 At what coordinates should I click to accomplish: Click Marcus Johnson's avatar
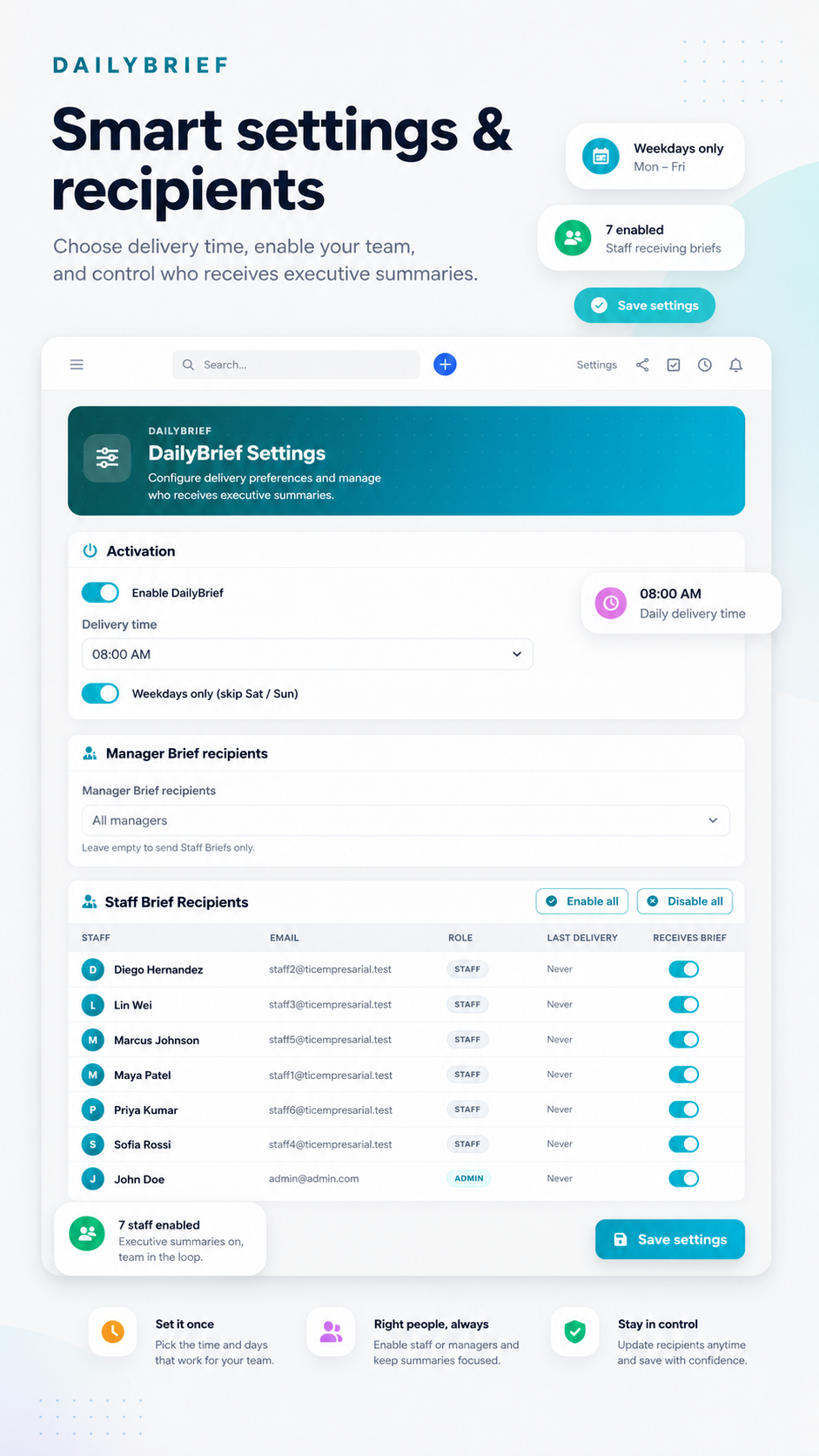93,1040
